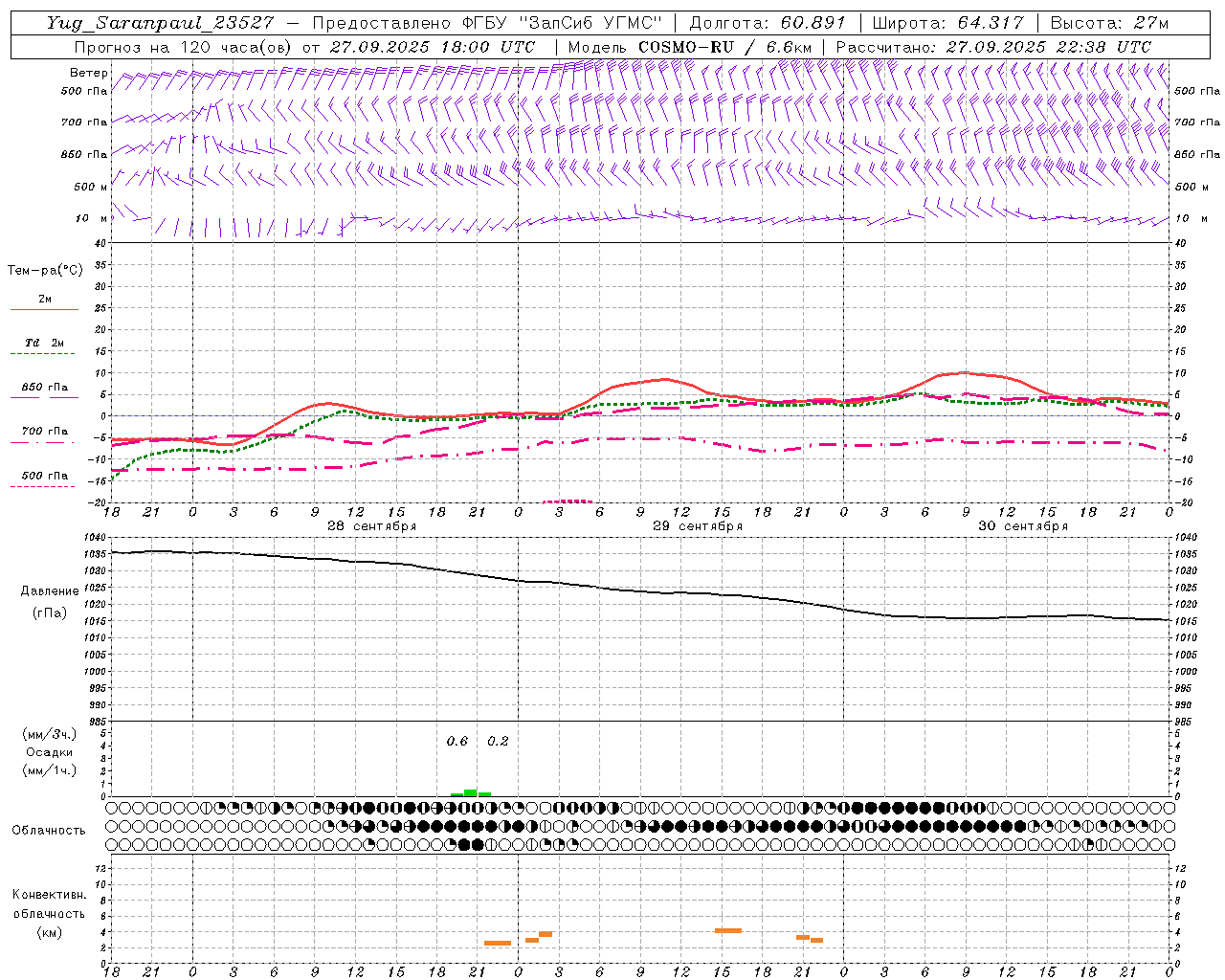Click the Тем-ра(°C) panel label
Image resolution: width=1225 pixels, height=980 pixels.
click(45, 271)
